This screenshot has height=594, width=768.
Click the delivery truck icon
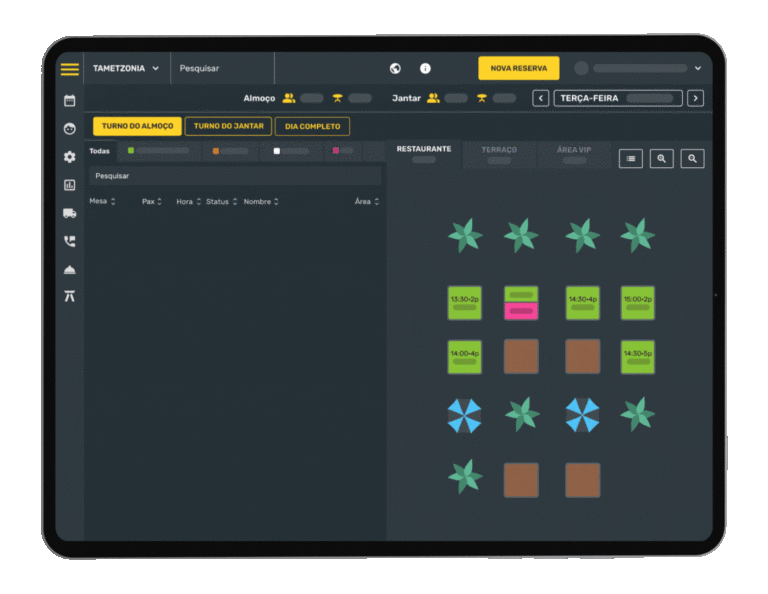click(69, 213)
